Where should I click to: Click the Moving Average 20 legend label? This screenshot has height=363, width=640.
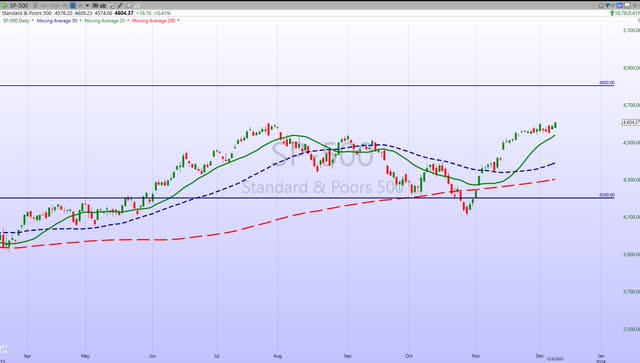105,20
